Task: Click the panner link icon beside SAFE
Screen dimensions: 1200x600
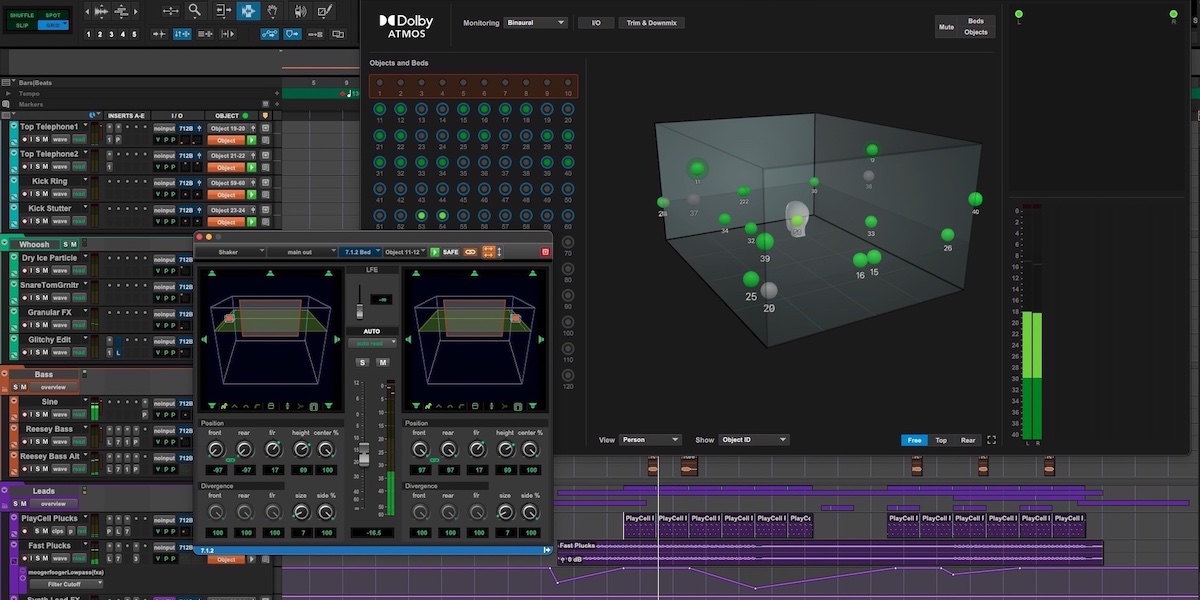Action: tap(470, 252)
